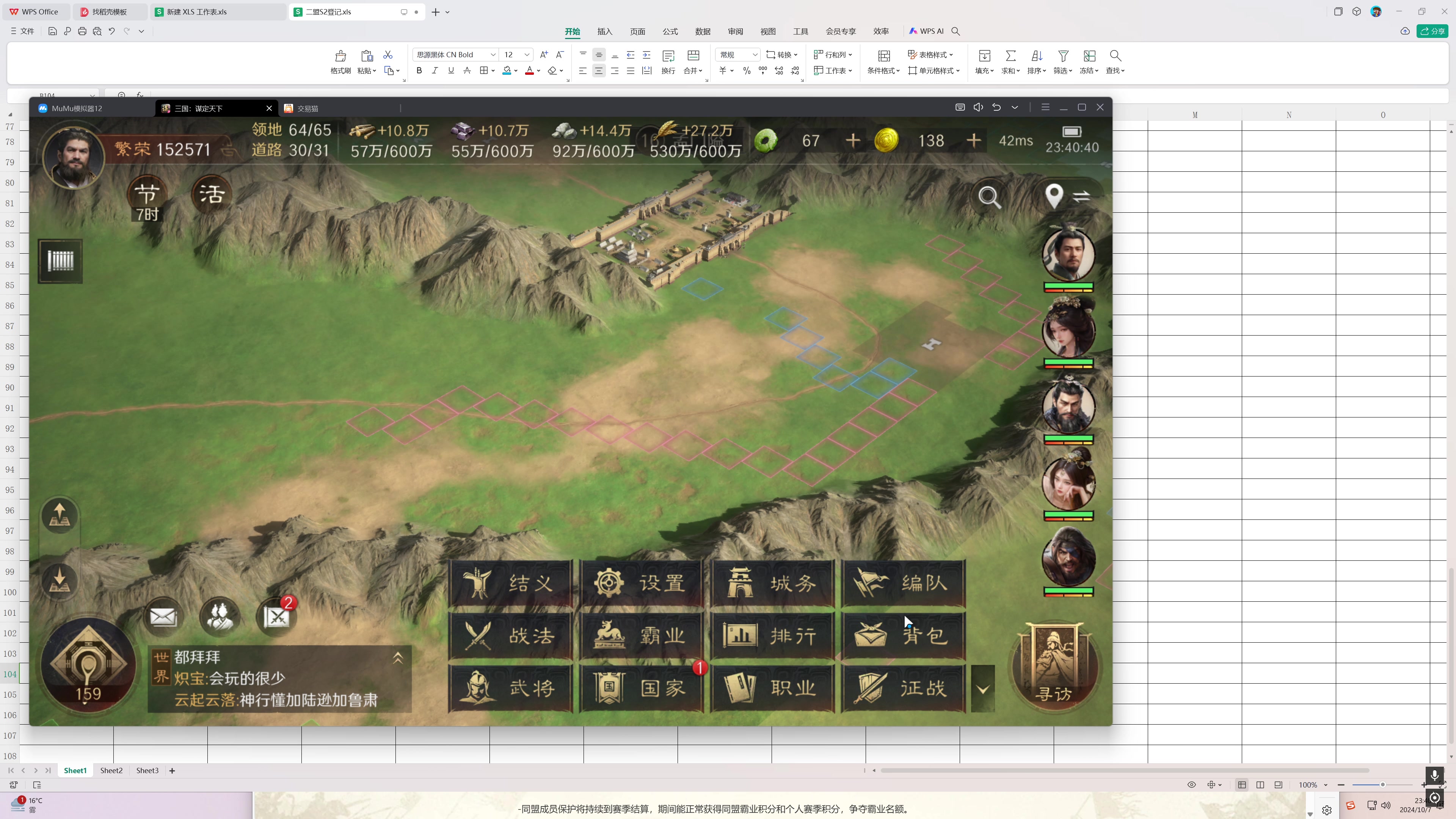
Task: Close the 三国:谋定天下 emulator tab
Action: [269, 108]
